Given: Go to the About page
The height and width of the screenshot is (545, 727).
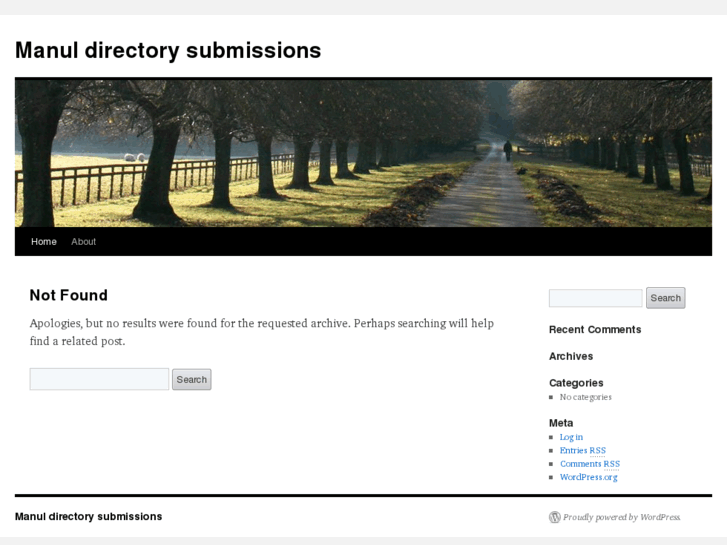Looking at the screenshot, I should [x=84, y=242].
